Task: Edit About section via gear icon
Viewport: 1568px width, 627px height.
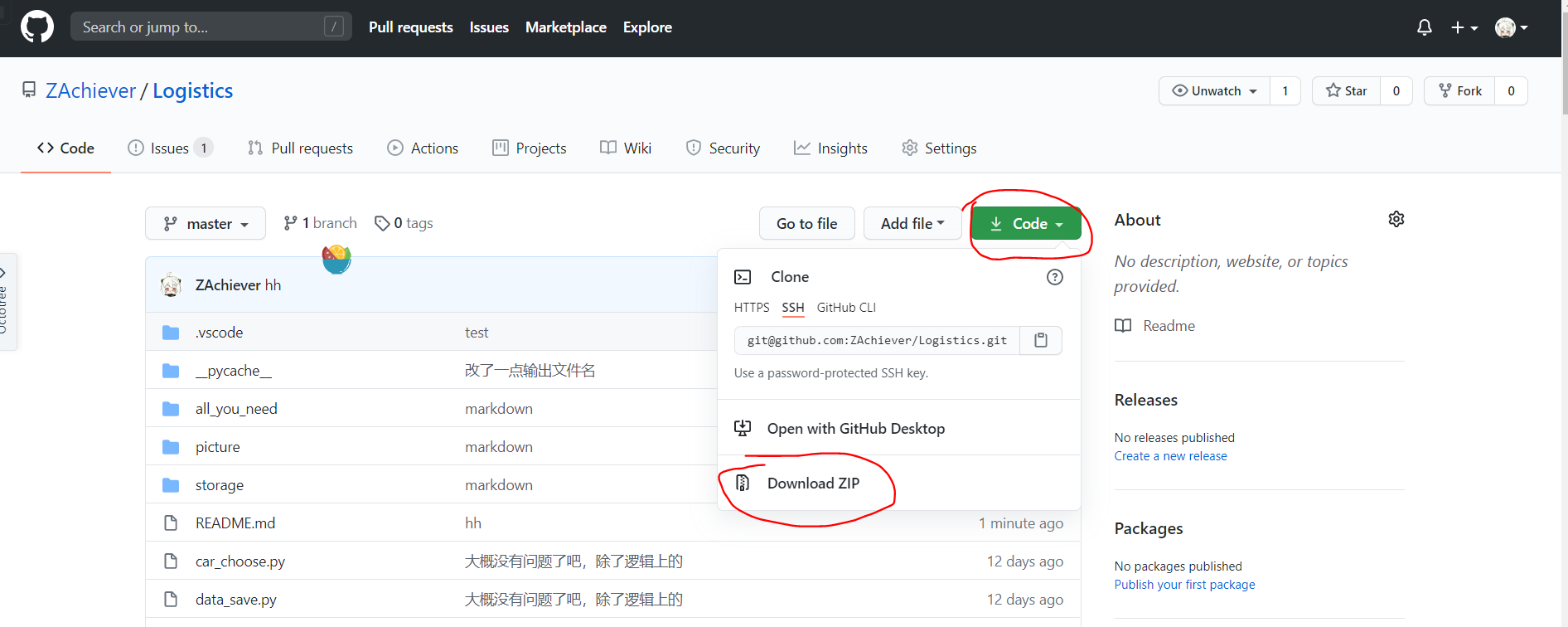Action: click(1396, 219)
